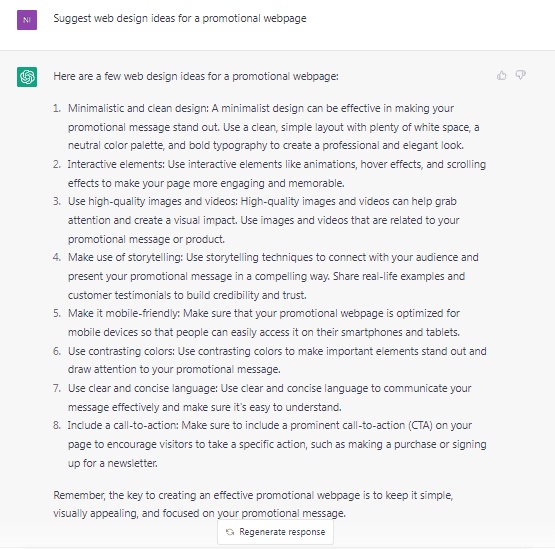Click the 'neutral color palette' text line
The width and height of the screenshot is (555, 549).
coord(266,145)
